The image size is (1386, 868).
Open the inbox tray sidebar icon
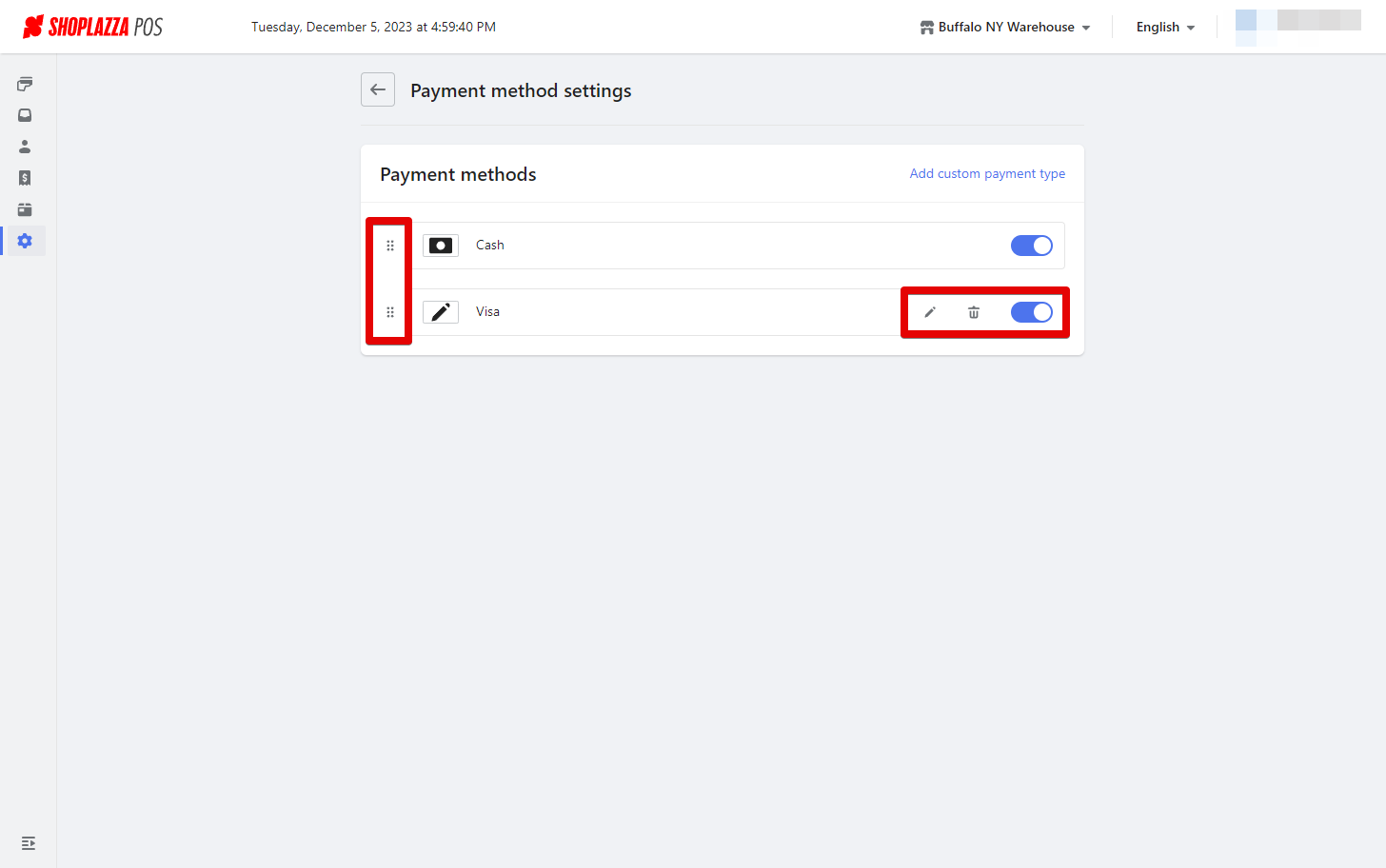(x=25, y=115)
